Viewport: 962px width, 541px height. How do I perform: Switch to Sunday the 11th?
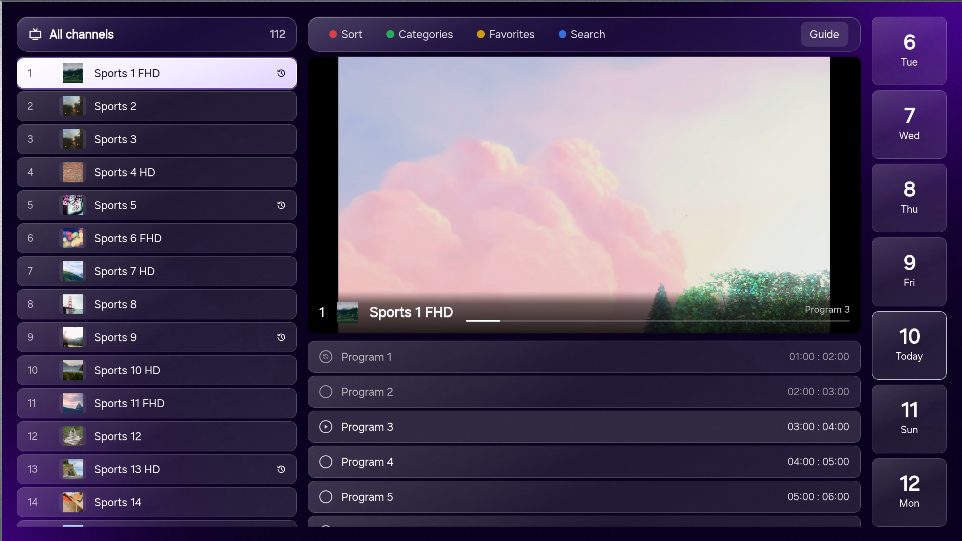click(x=909, y=419)
